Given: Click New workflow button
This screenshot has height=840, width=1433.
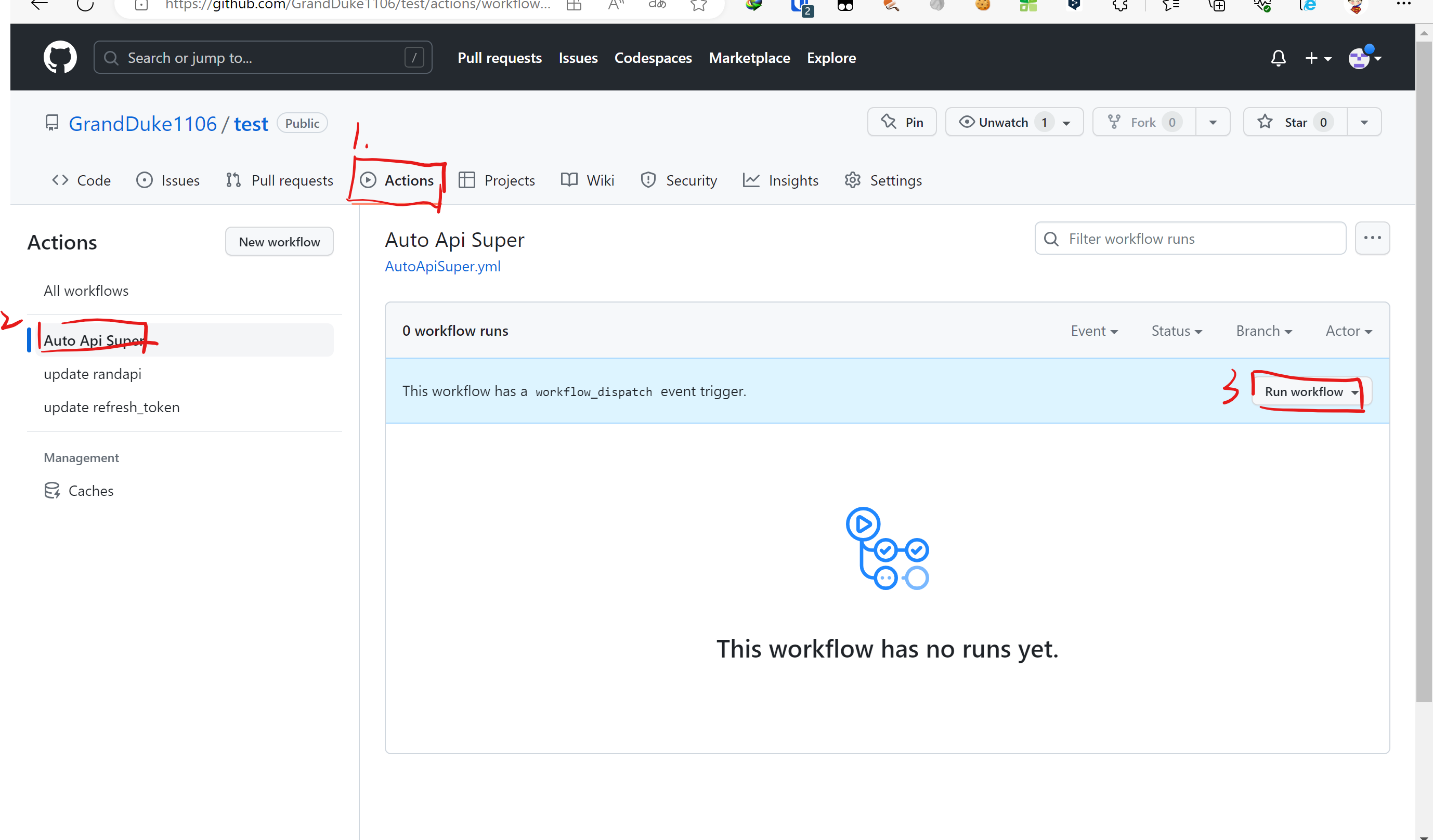Looking at the screenshot, I should click(280, 241).
